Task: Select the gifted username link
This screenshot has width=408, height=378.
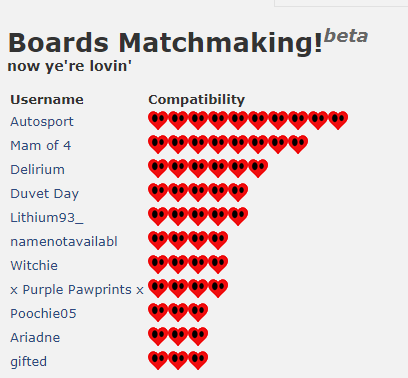Action: pyautogui.click(x=29, y=362)
